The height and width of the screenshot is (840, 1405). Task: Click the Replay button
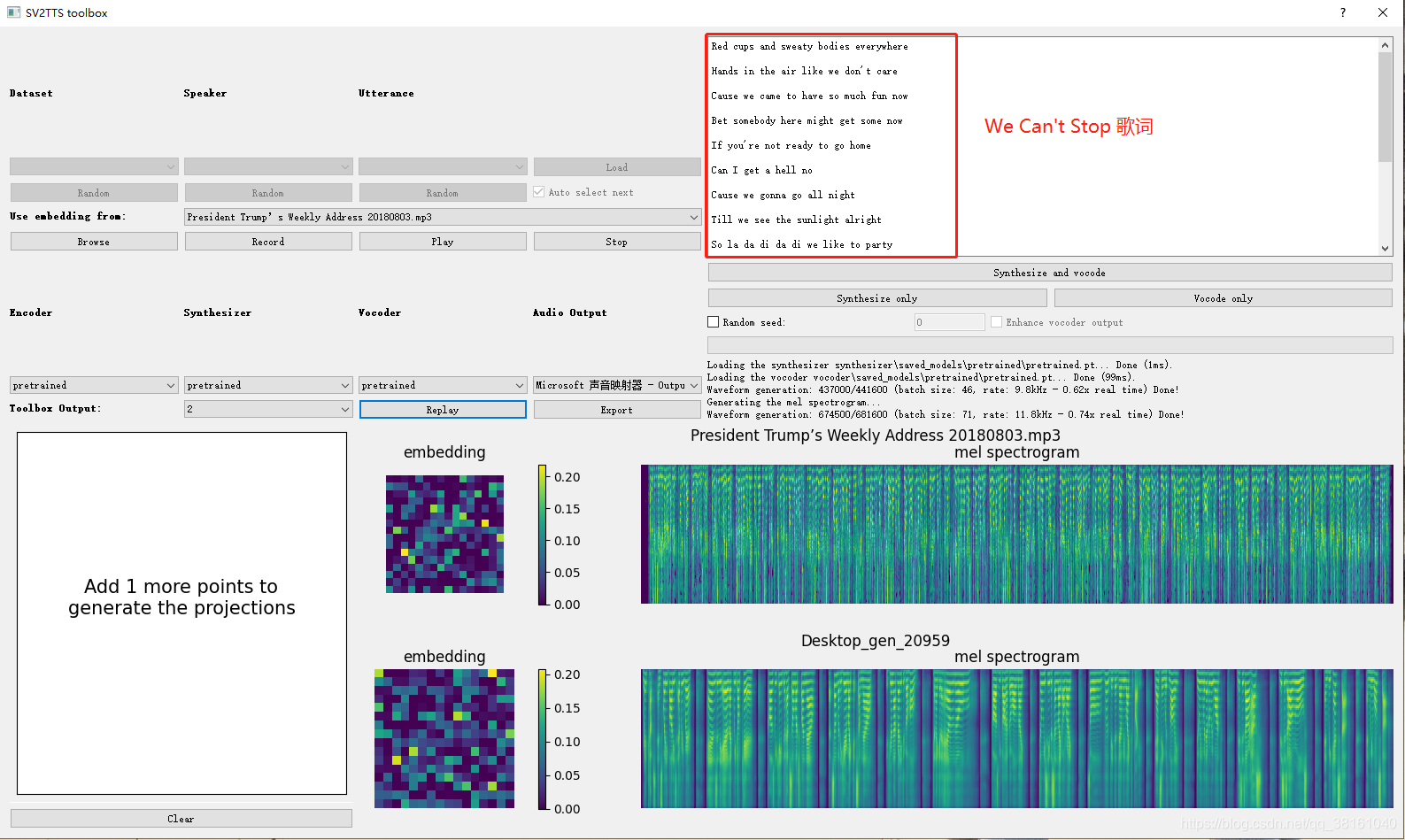(443, 410)
